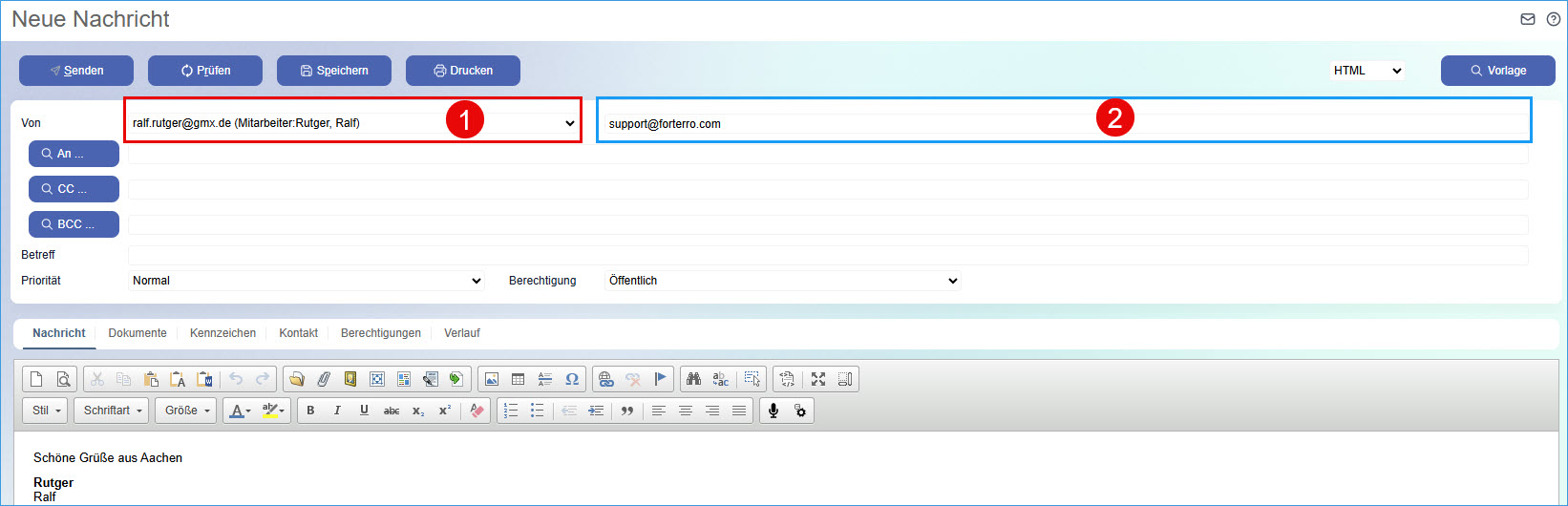Click the Senden button
This screenshot has width=1568, height=506.
click(76, 71)
